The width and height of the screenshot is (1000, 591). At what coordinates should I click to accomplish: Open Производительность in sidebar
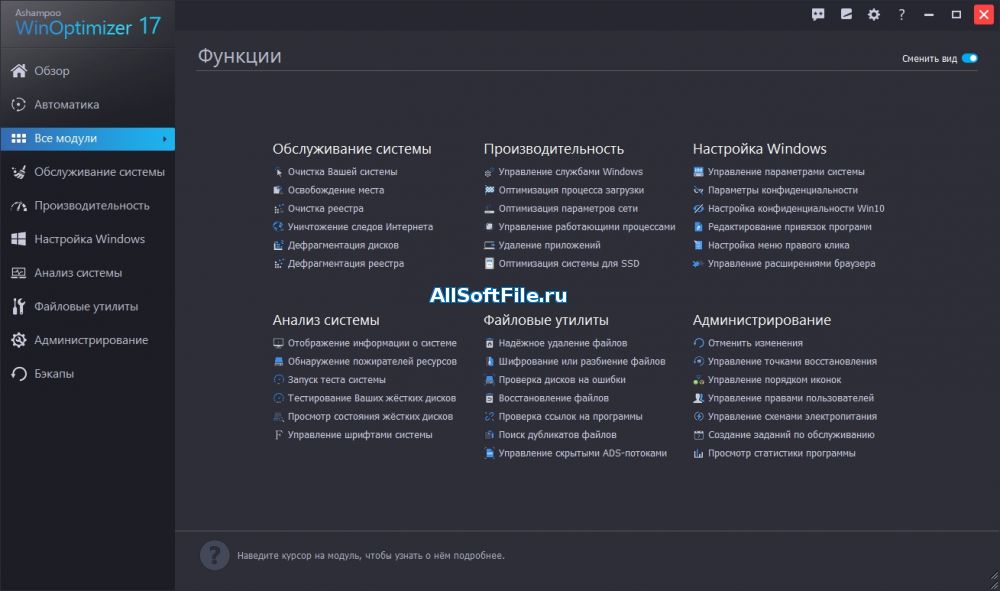88,206
